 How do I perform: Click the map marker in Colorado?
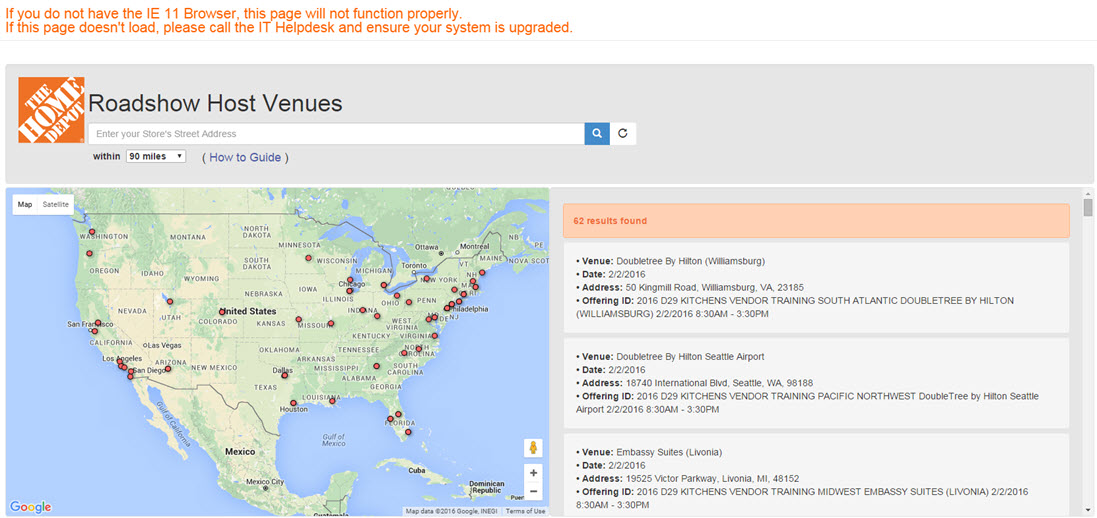click(222, 312)
